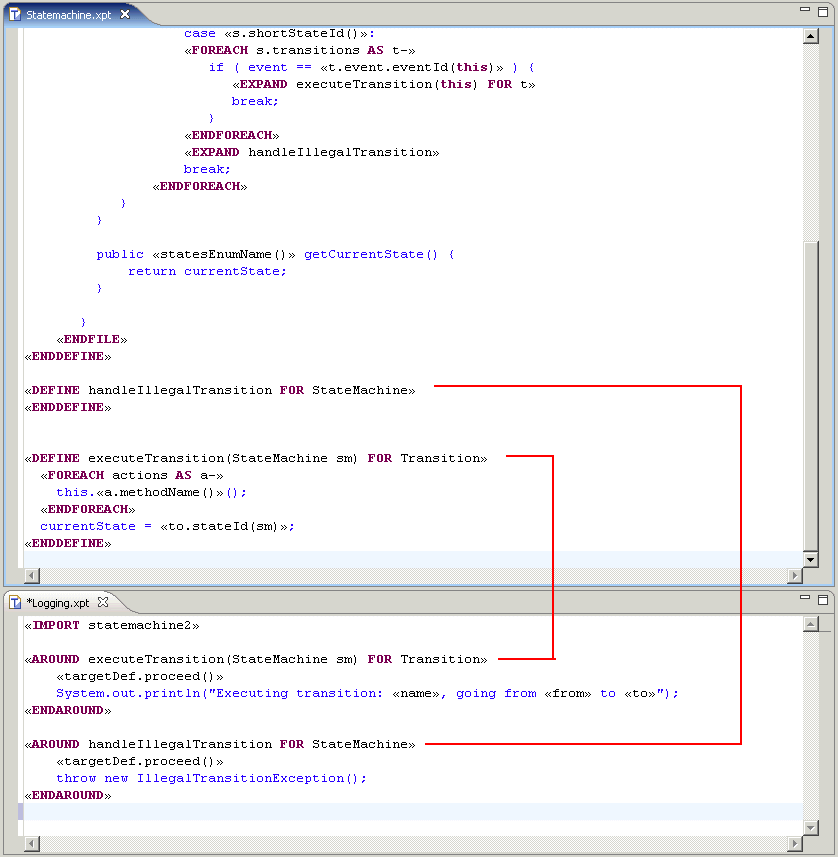This screenshot has height=857, width=838.
Task: Minimize the Statemachine.xpt editor pane
Action: [x=805, y=10]
